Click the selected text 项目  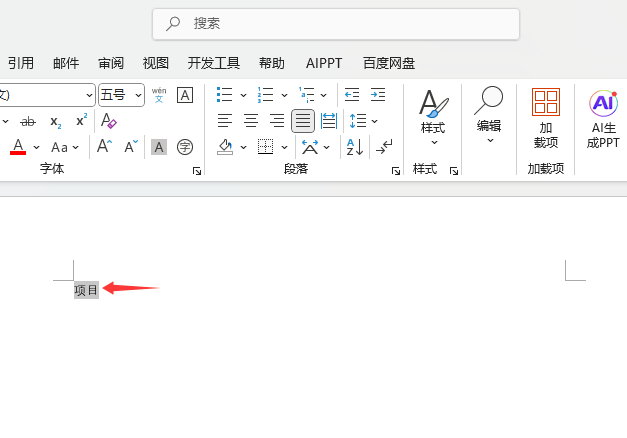(x=86, y=290)
